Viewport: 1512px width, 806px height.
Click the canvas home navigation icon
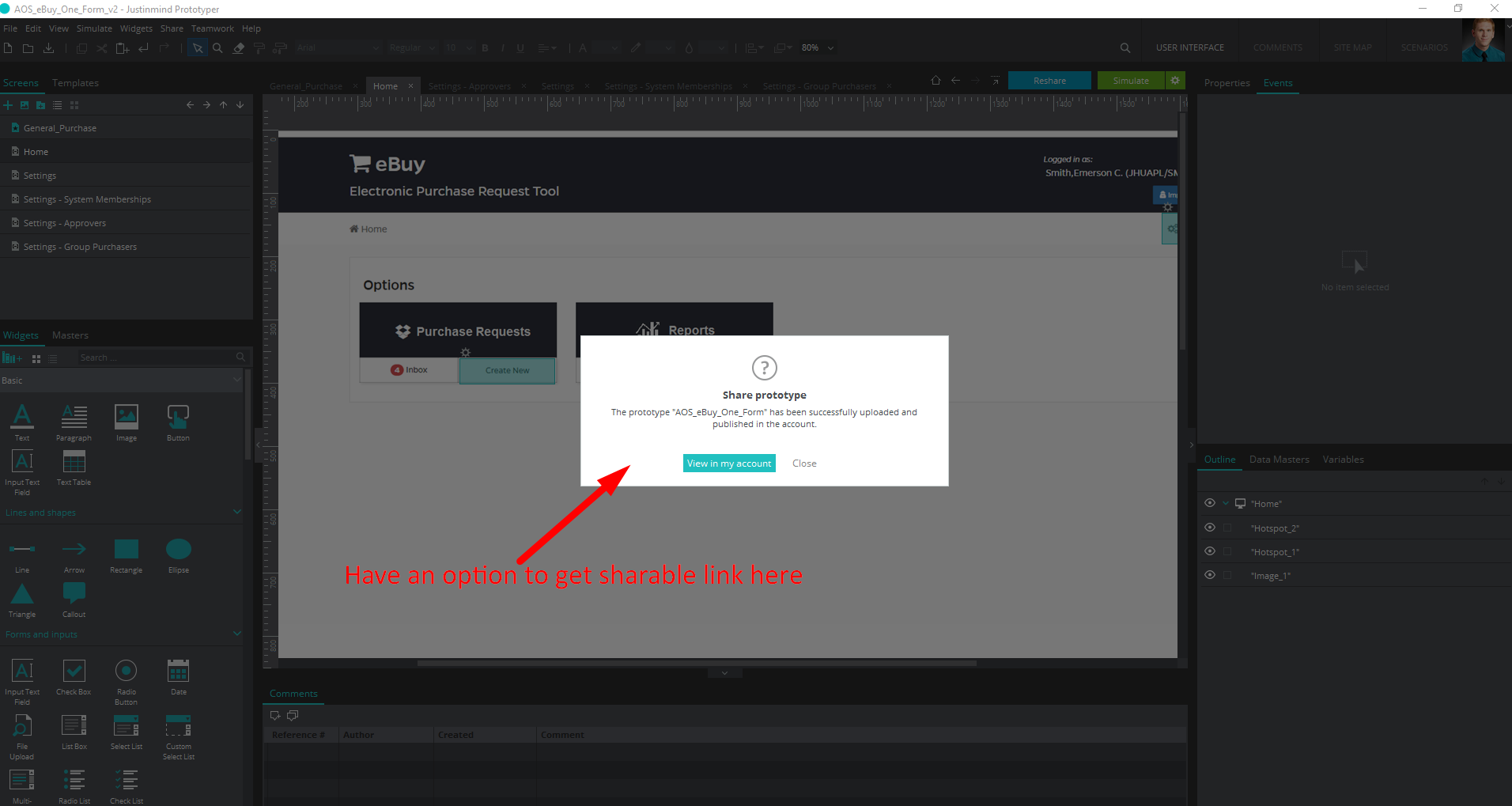936,81
